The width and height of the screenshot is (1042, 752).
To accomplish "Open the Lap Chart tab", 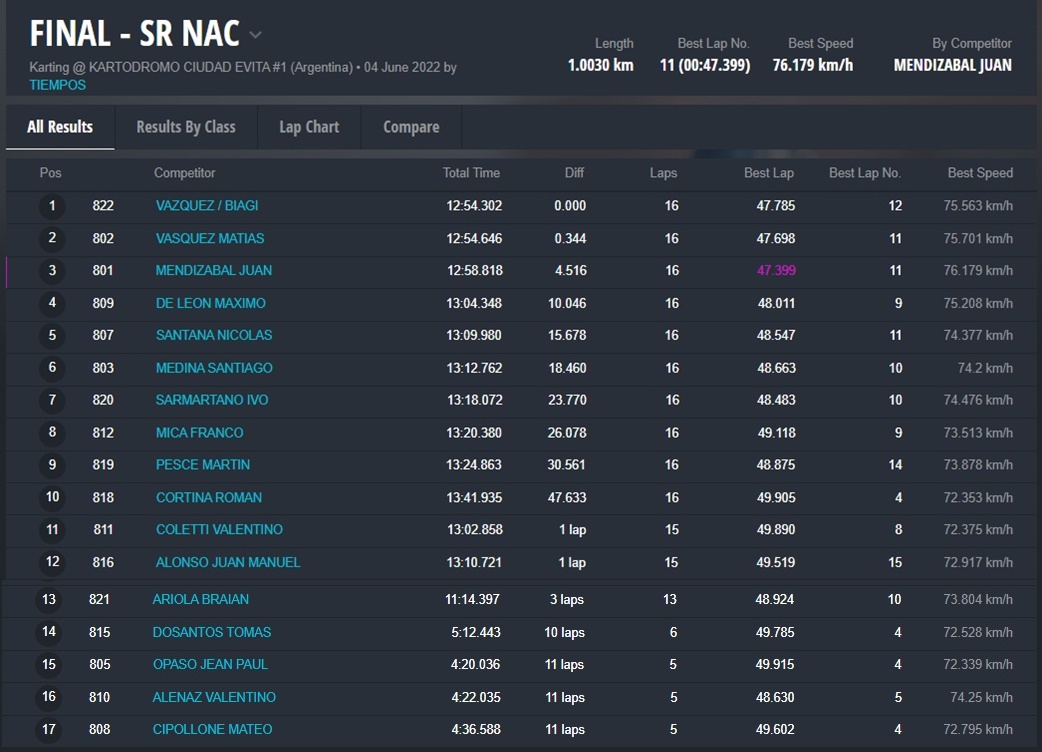I will pyautogui.click(x=309, y=127).
